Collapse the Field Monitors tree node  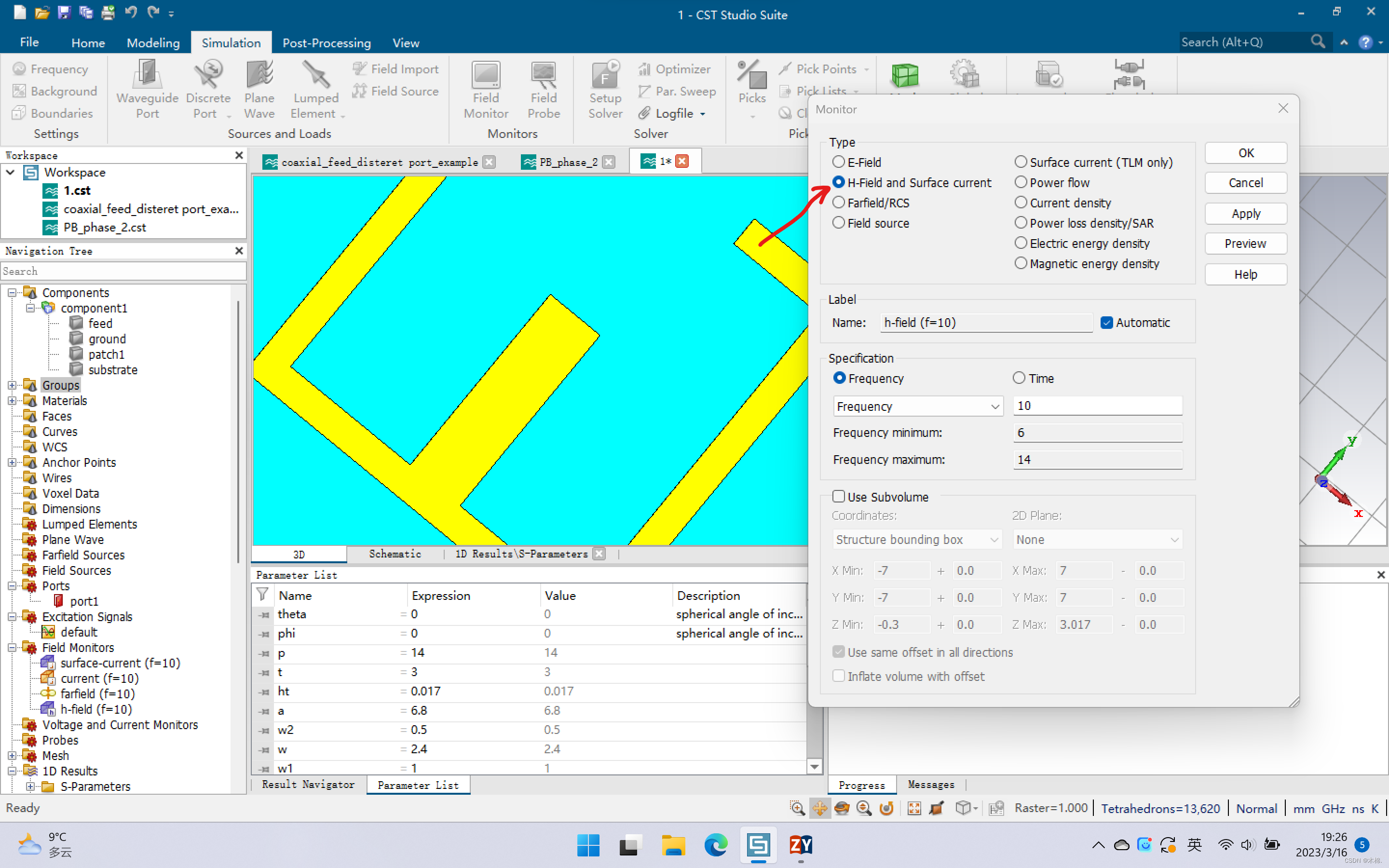tap(12, 648)
